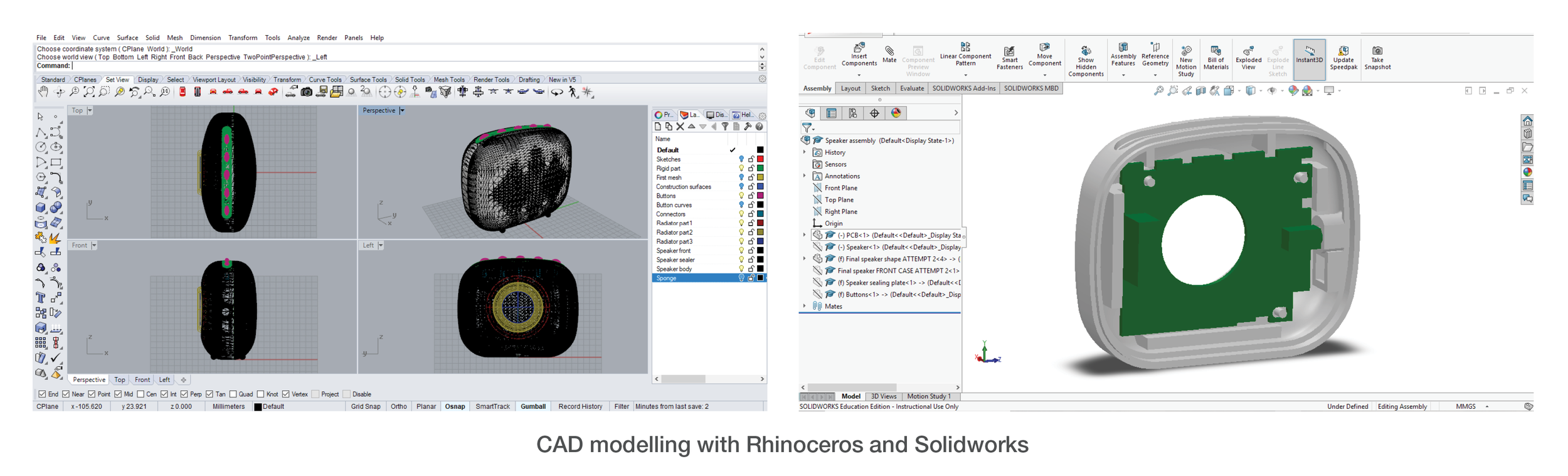Toggle Record History in status bar
The height and width of the screenshot is (476, 1568).
[580, 406]
